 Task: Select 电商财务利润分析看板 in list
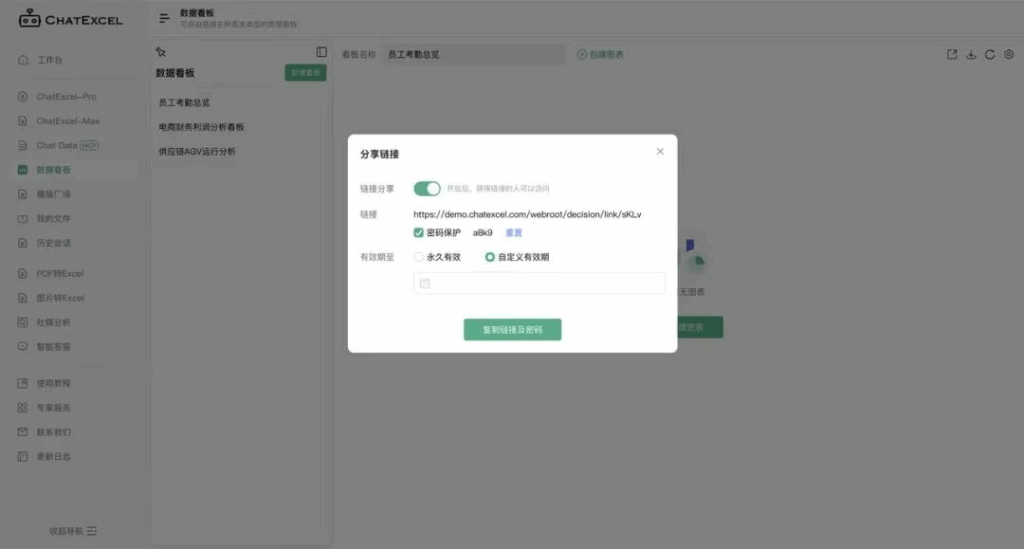coord(201,127)
